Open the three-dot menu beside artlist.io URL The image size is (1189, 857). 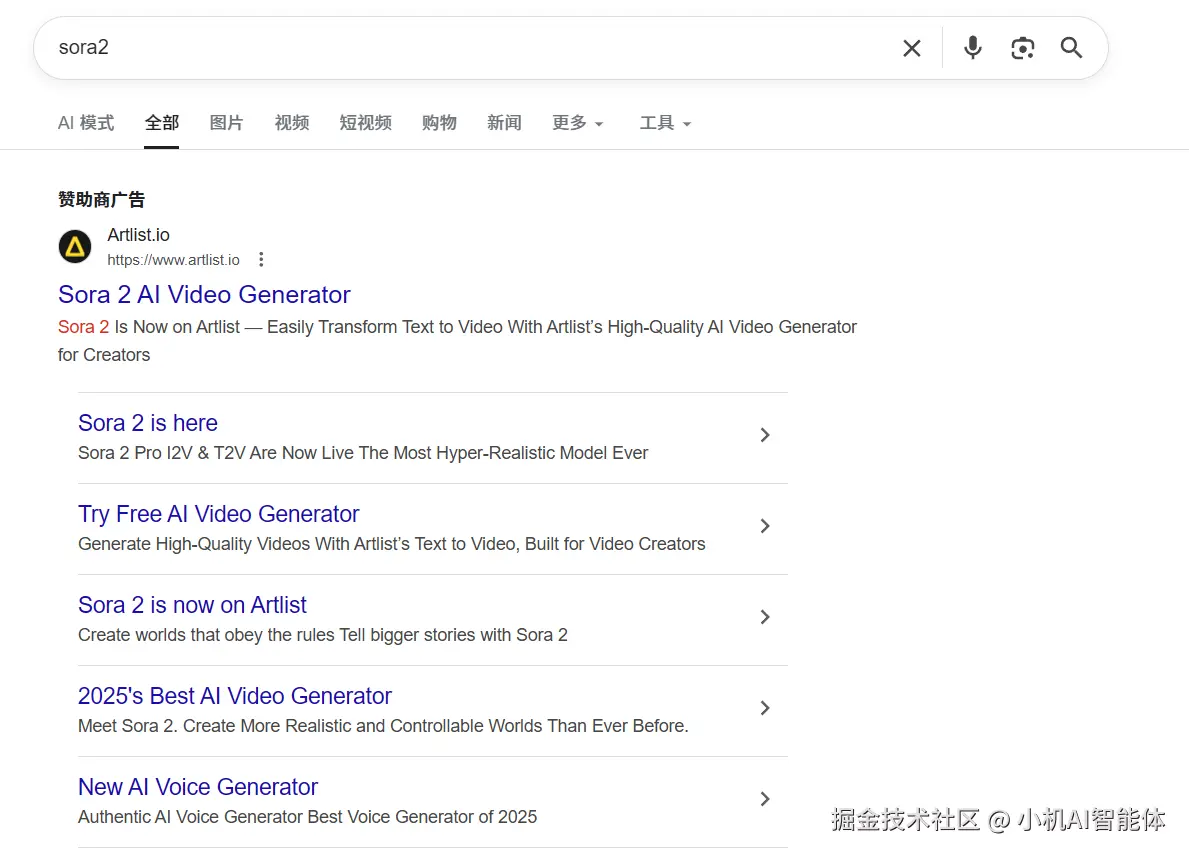click(x=261, y=259)
